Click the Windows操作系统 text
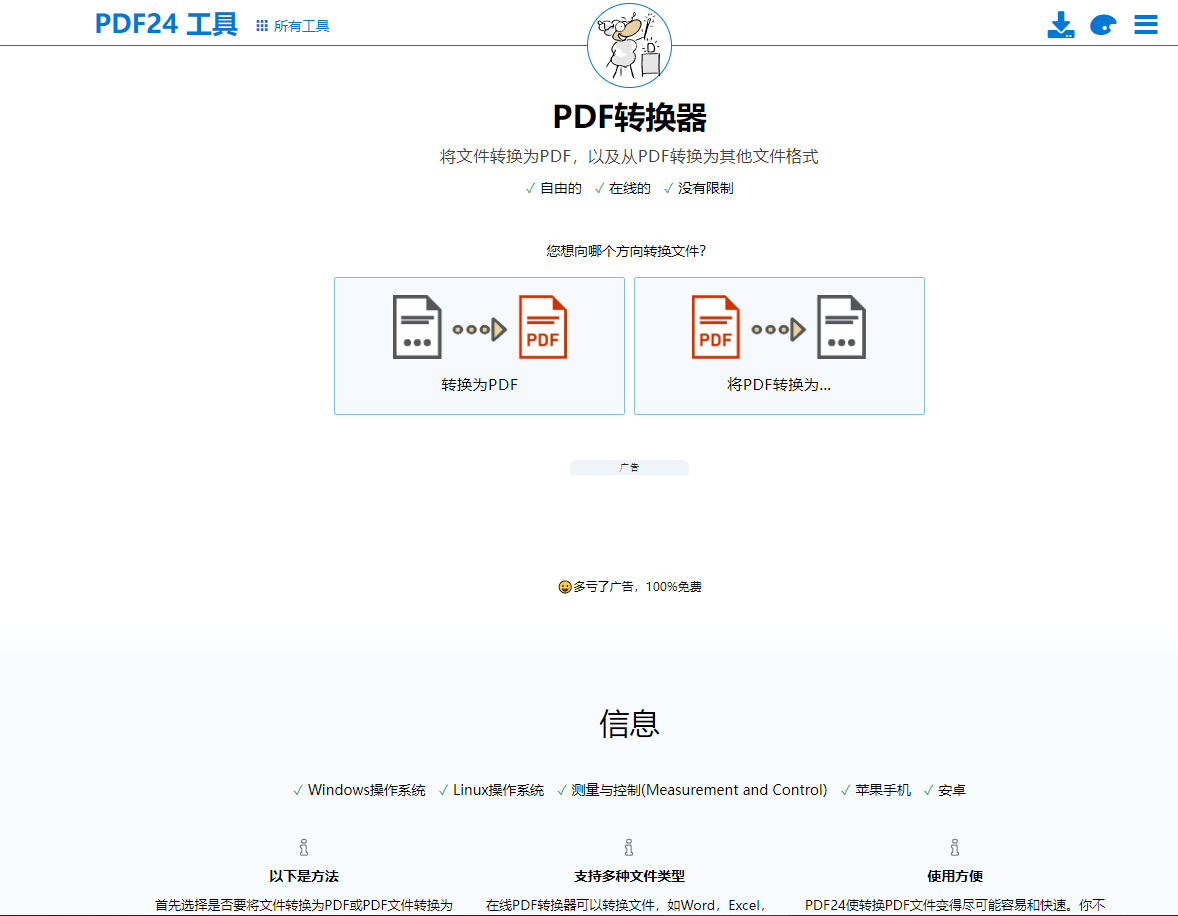Screen dimensions: 1178x916 pyautogui.click(x=367, y=790)
